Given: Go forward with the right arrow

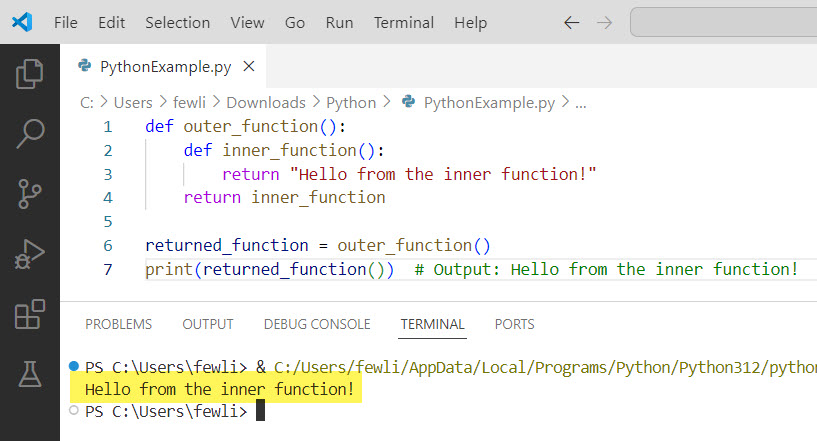Looking at the screenshot, I should click(604, 22).
